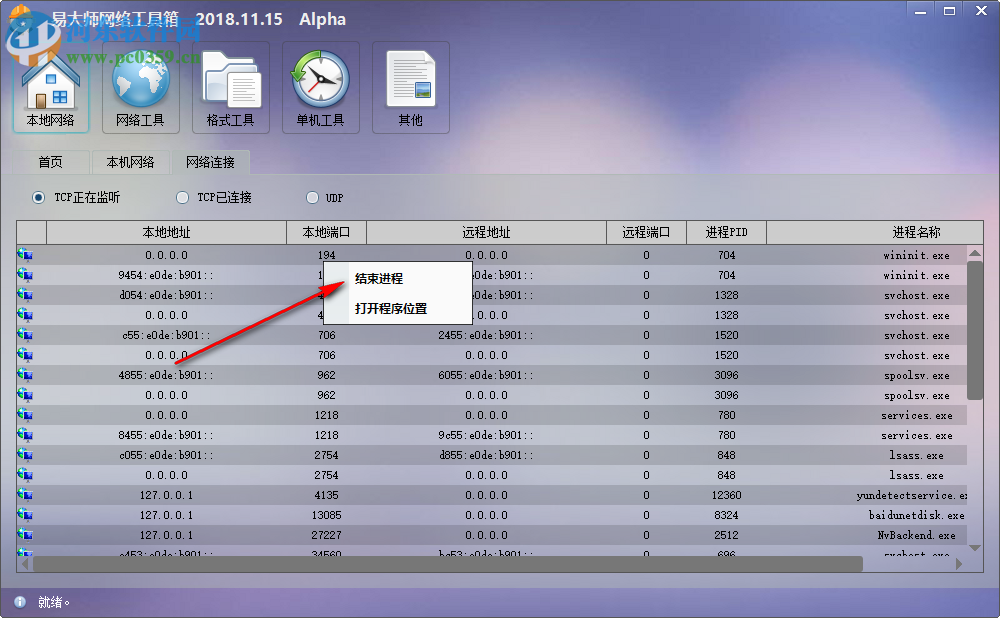Click the row icon for c055:e0de:b901::
Viewport: 1000px width, 618px height.
26,455
